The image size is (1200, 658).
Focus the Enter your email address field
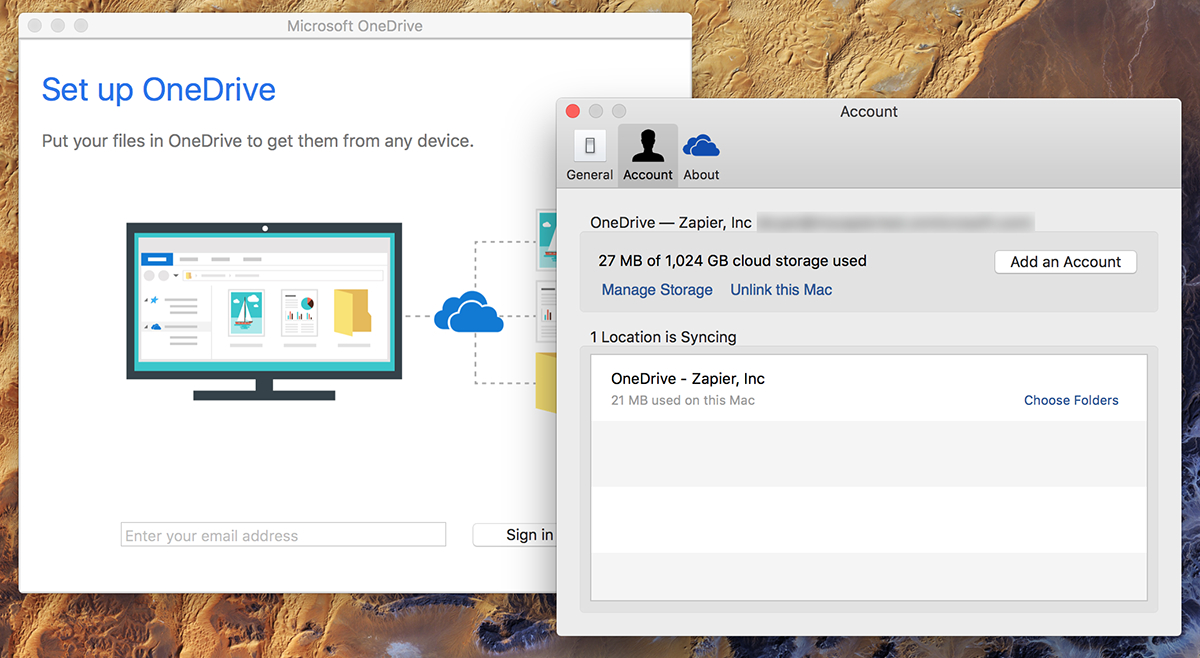pos(283,535)
